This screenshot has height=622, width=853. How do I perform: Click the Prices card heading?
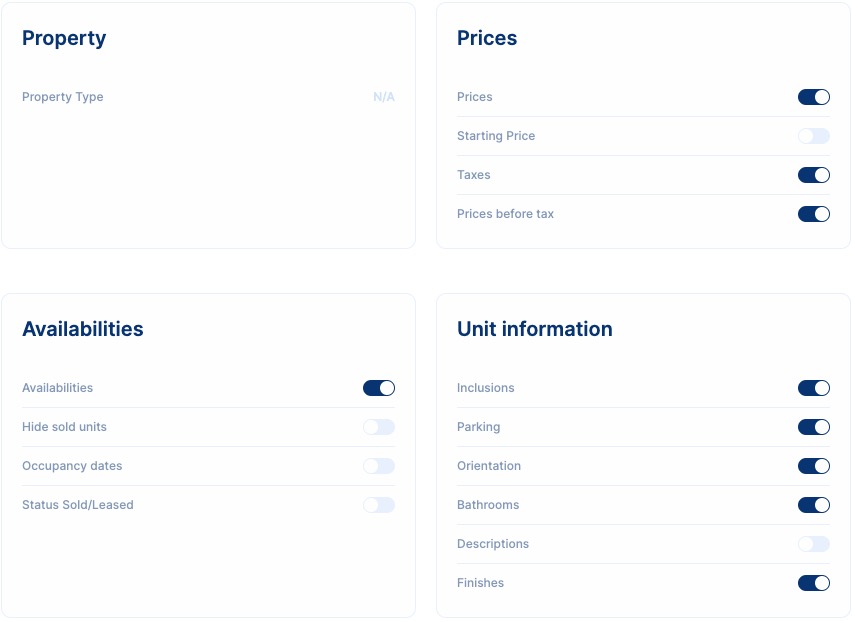(487, 38)
